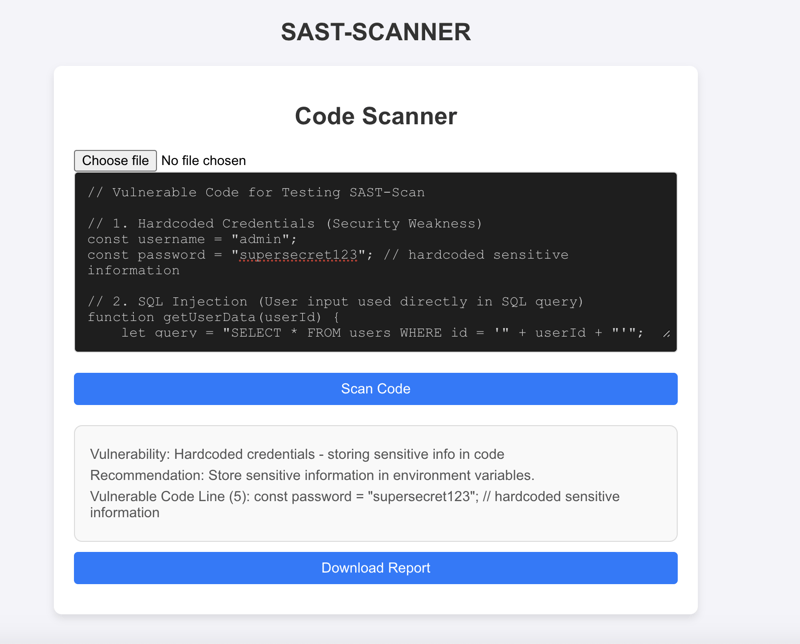This screenshot has height=644, width=800.
Task: Select the SAST-SCANNER page title
Action: point(375,31)
